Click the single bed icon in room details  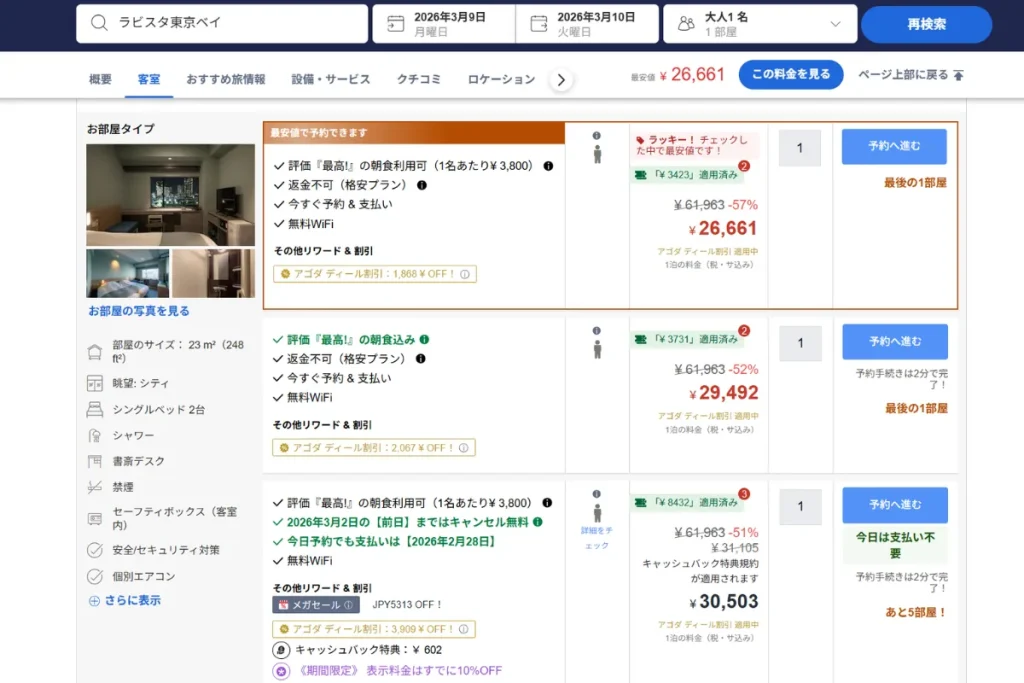tap(93, 408)
